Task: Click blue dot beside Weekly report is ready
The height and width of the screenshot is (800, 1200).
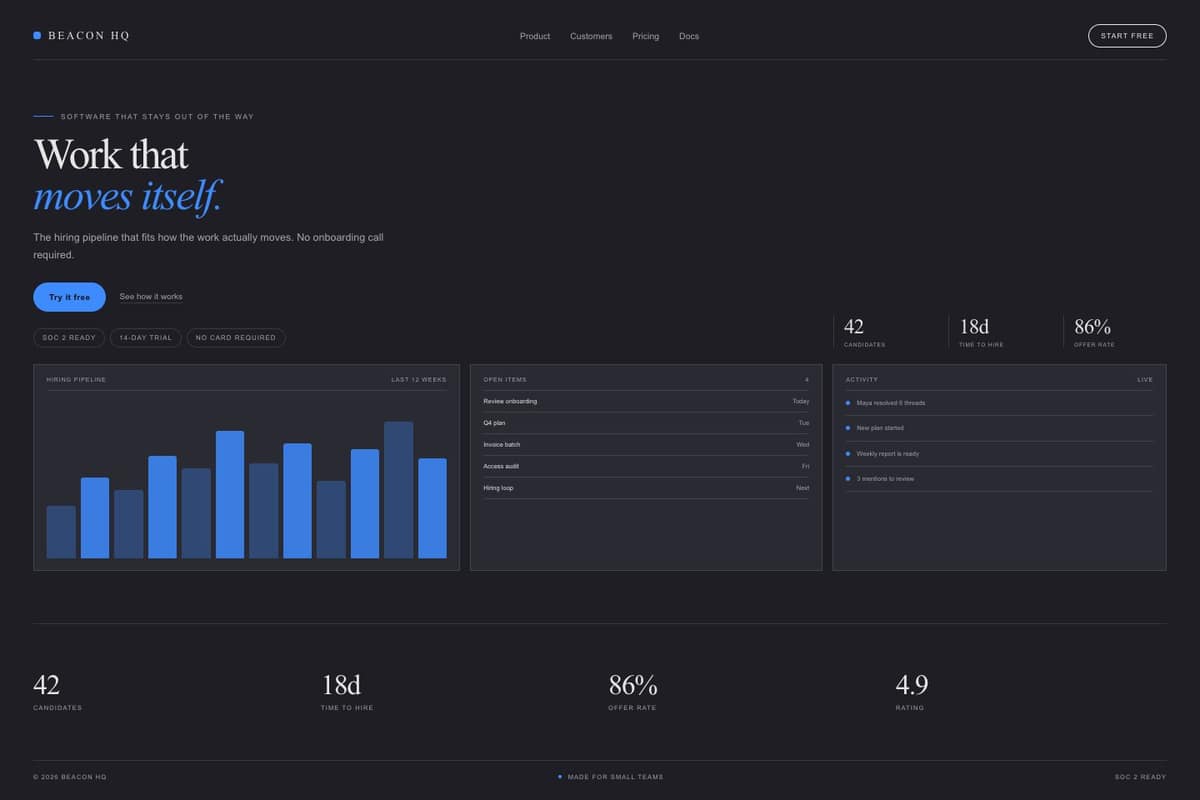Action: click(848, 454)
